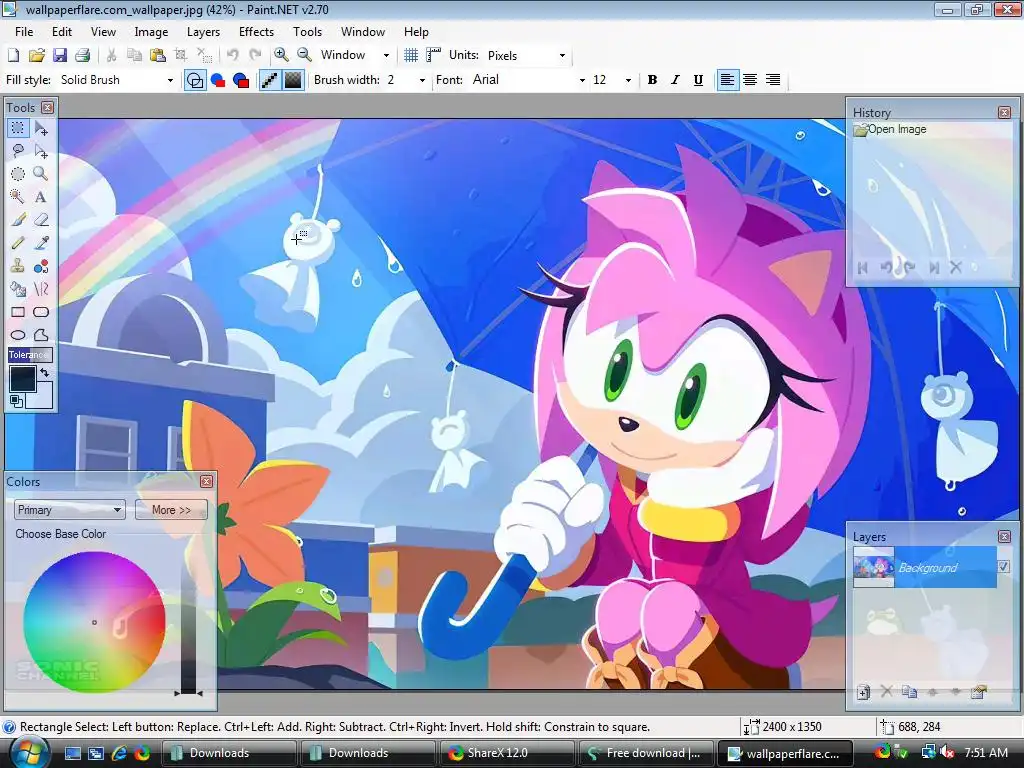Align text right

point(773,80)
